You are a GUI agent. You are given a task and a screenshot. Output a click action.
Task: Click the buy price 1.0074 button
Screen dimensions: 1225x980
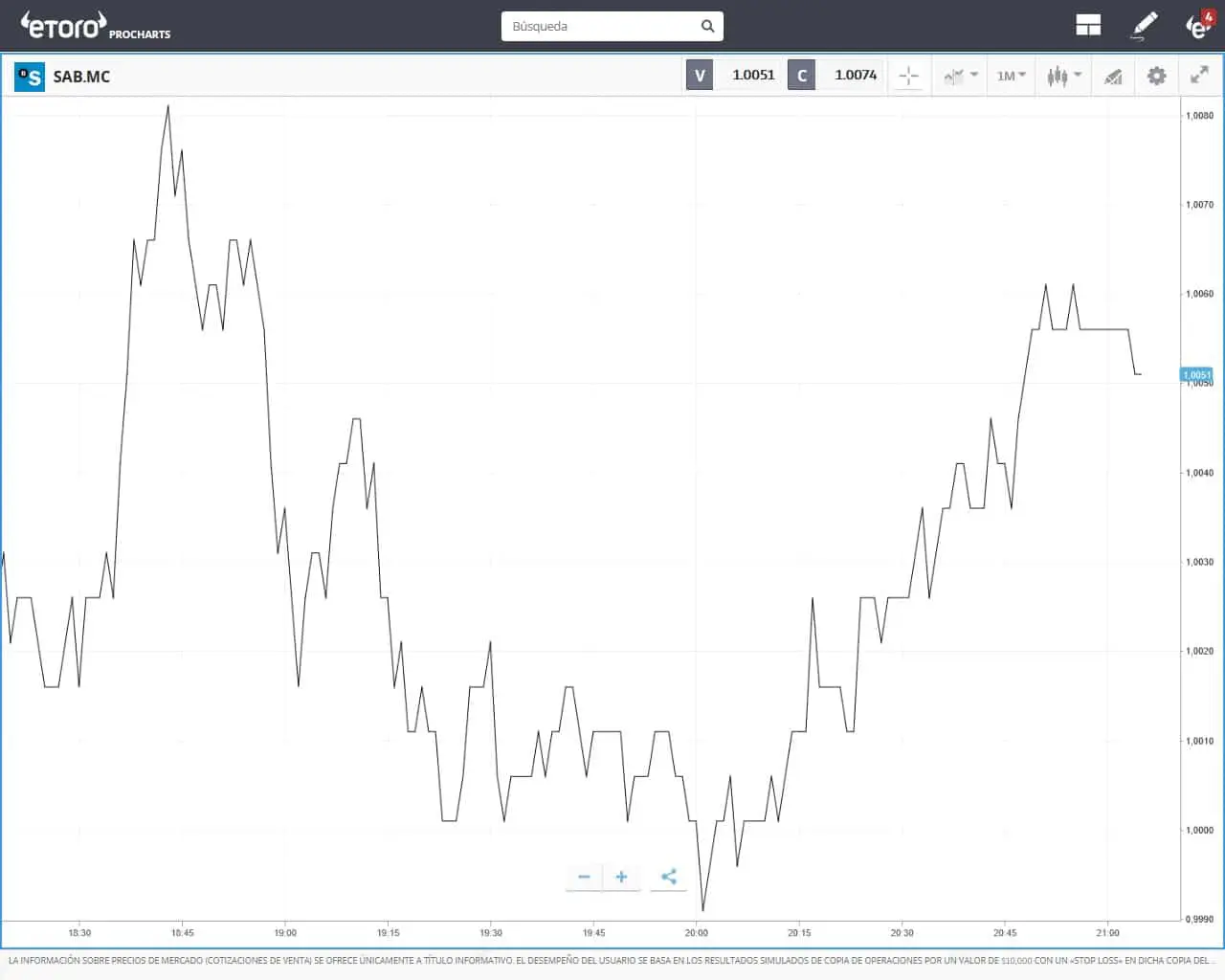854,74
